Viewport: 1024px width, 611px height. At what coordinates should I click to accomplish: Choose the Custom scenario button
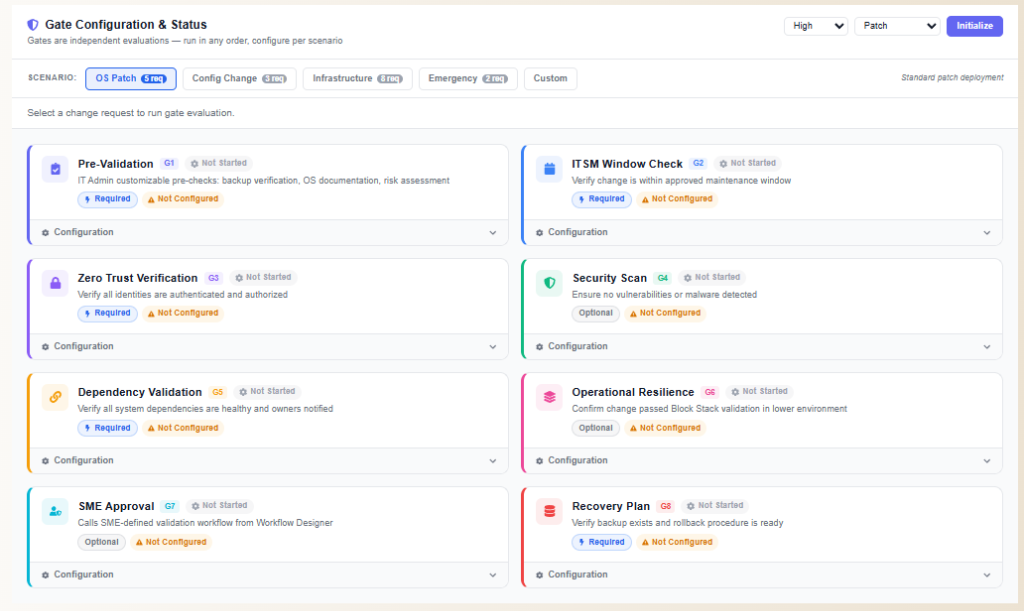tap(550, 79)
